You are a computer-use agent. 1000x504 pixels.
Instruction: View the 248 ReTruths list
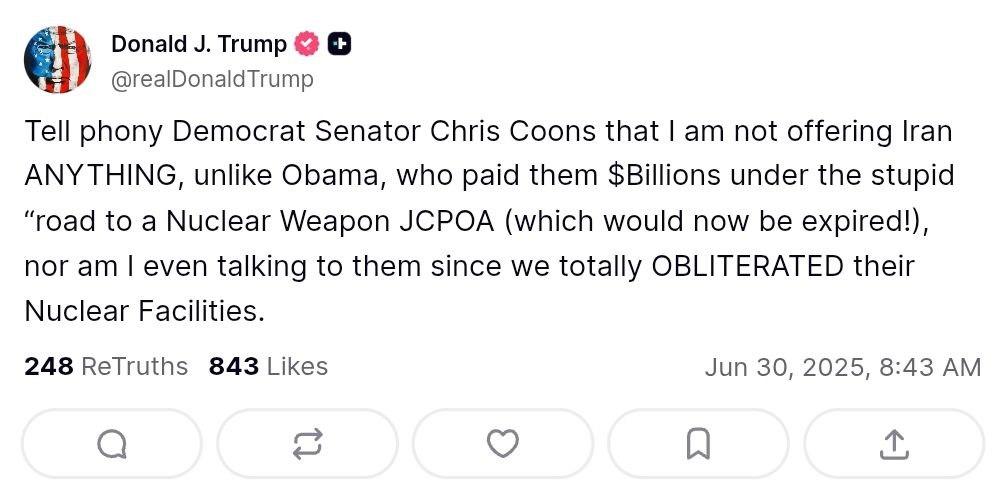pos(106,367)
